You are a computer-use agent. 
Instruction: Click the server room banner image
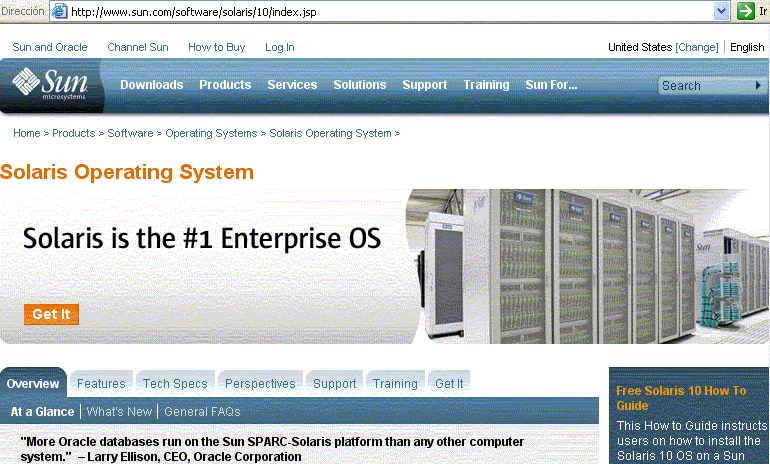pyautogui.click(x=587, y=266)
